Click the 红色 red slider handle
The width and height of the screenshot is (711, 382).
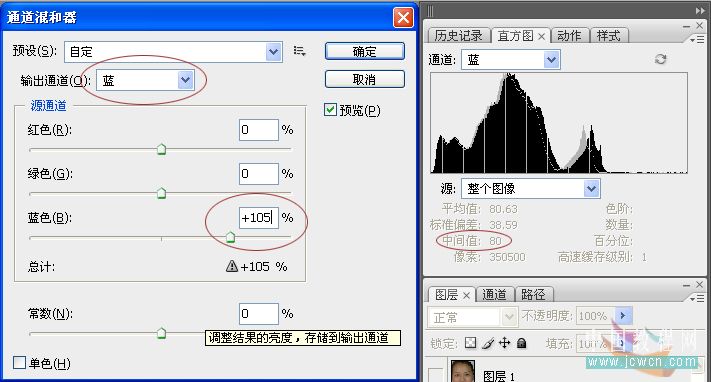pos(161,149)
